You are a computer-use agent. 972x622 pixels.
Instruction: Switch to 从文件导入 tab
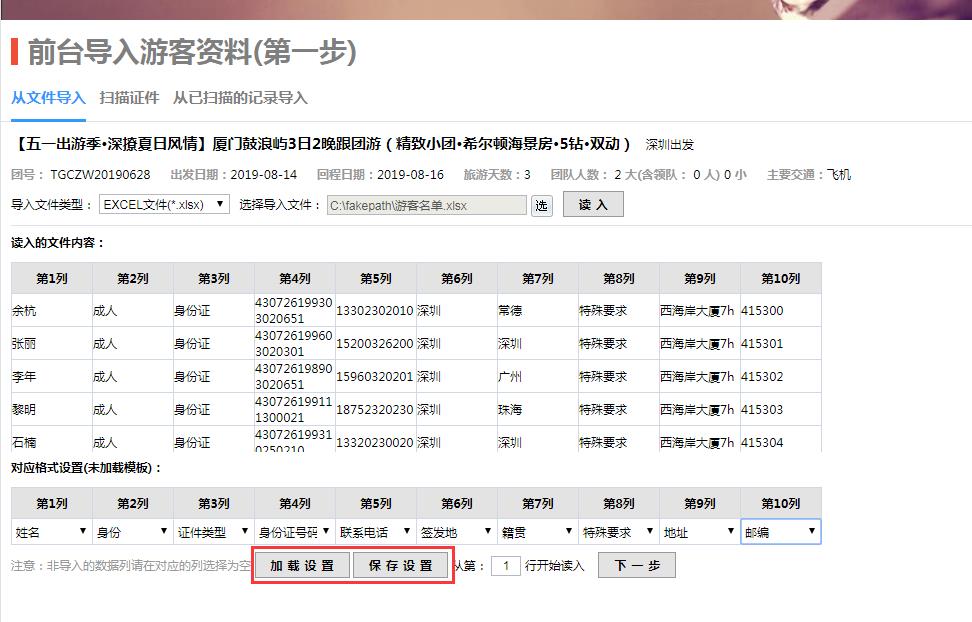(48, 98)
